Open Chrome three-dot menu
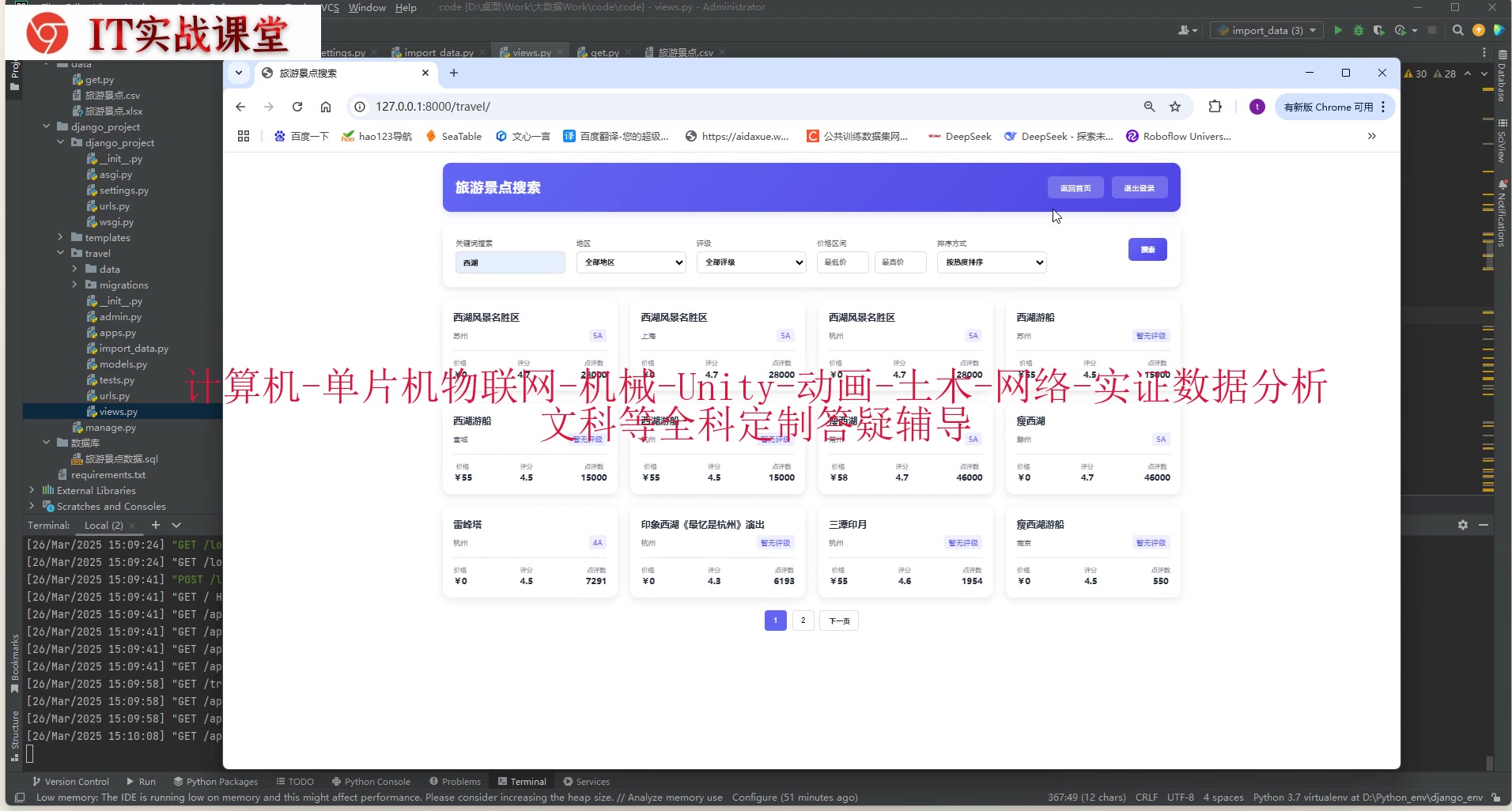Viewport: 1512px width, 811px height. point(1383,107)
